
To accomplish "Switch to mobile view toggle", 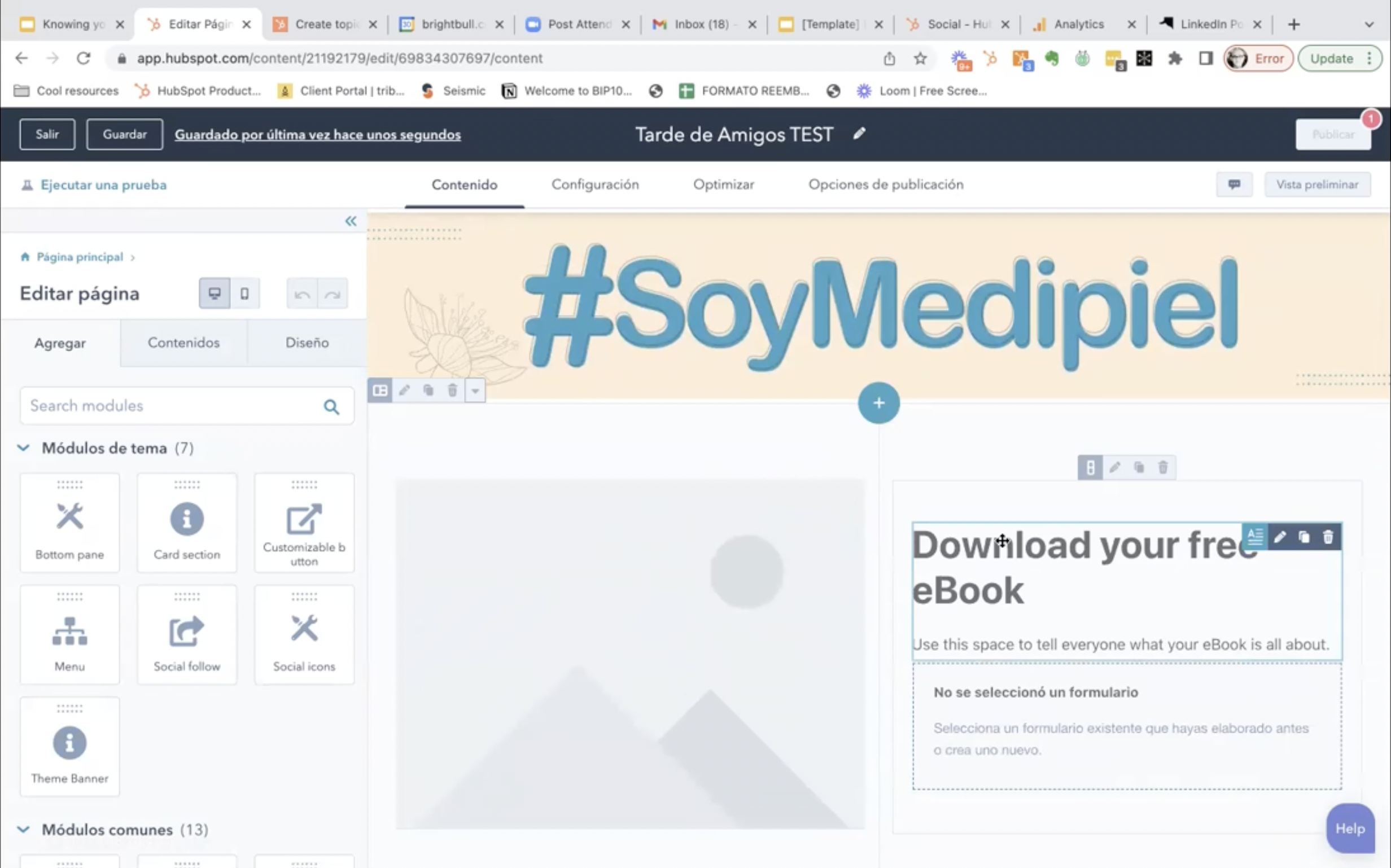I will coord(244,294).
